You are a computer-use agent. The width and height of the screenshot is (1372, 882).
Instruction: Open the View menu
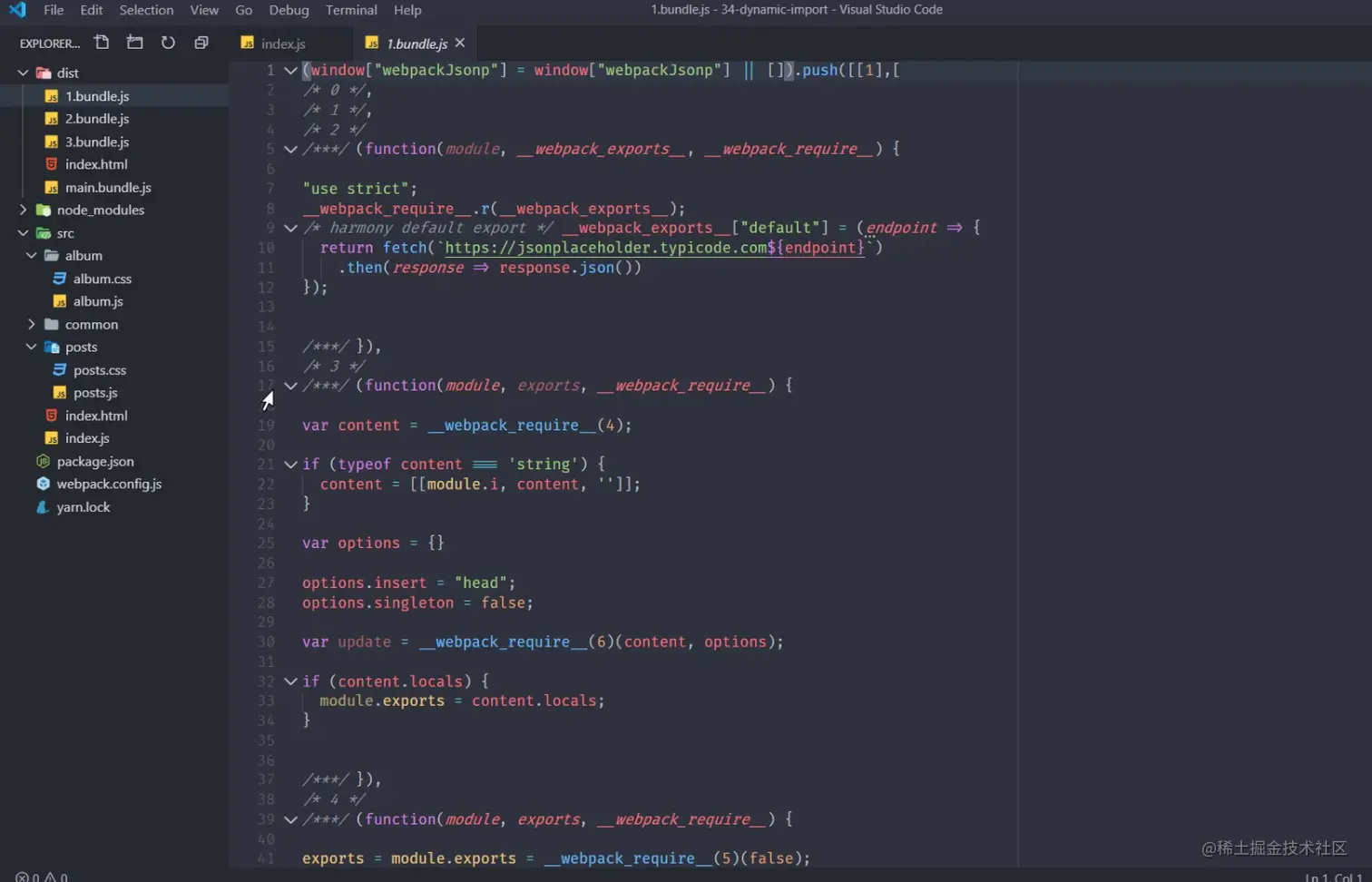pyautogui.click(x=204, y=10)
